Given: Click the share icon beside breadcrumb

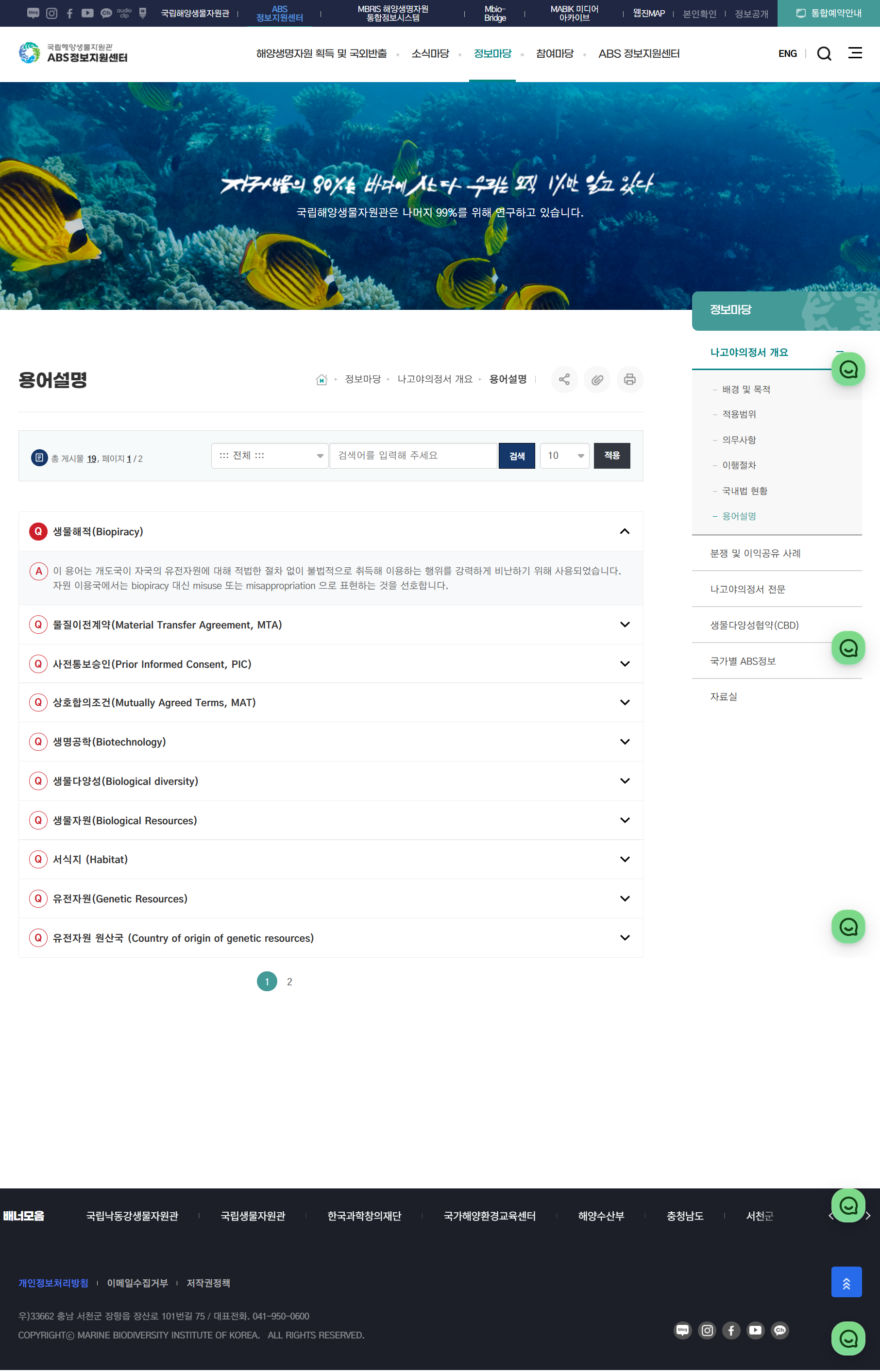Looking at the screenshot, I should pos(564,379).
